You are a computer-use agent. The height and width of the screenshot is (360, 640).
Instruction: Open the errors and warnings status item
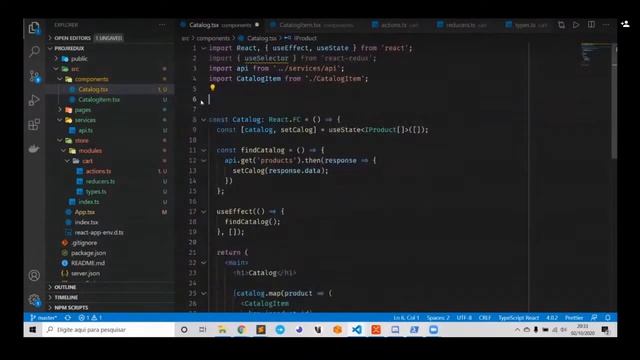[x=90, y=318]
